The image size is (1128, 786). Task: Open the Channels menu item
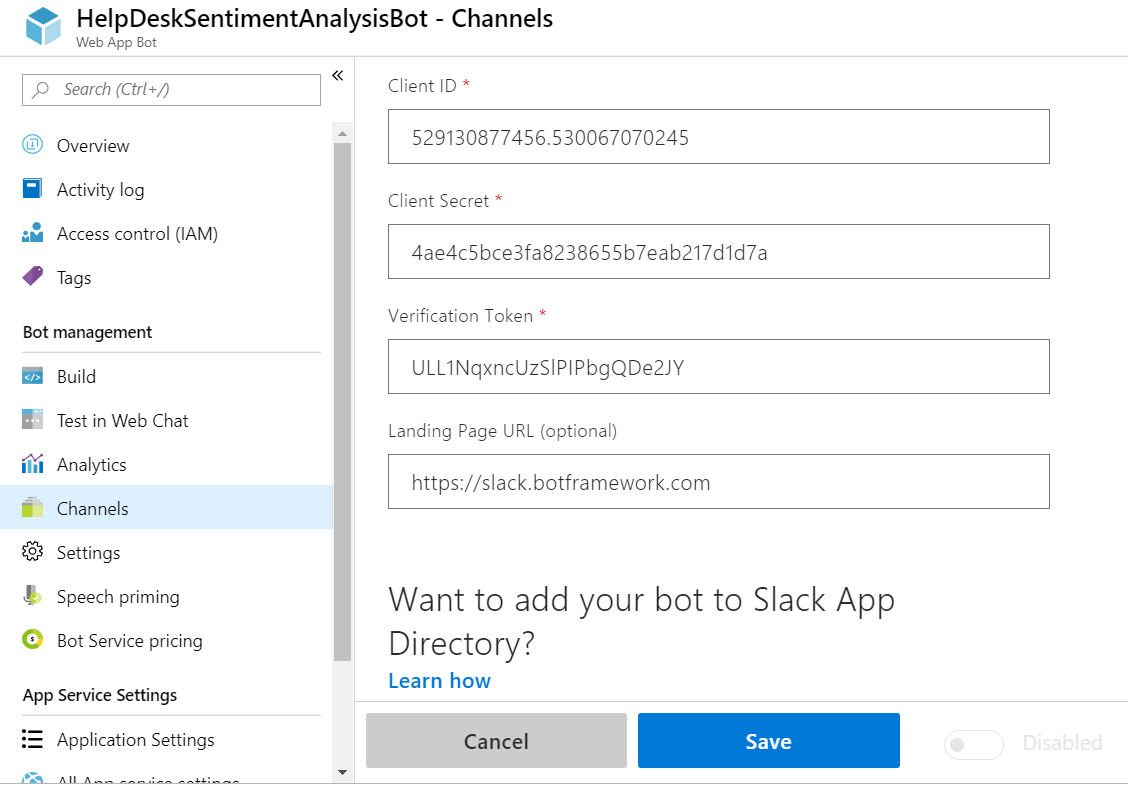[x=93, y=508]
